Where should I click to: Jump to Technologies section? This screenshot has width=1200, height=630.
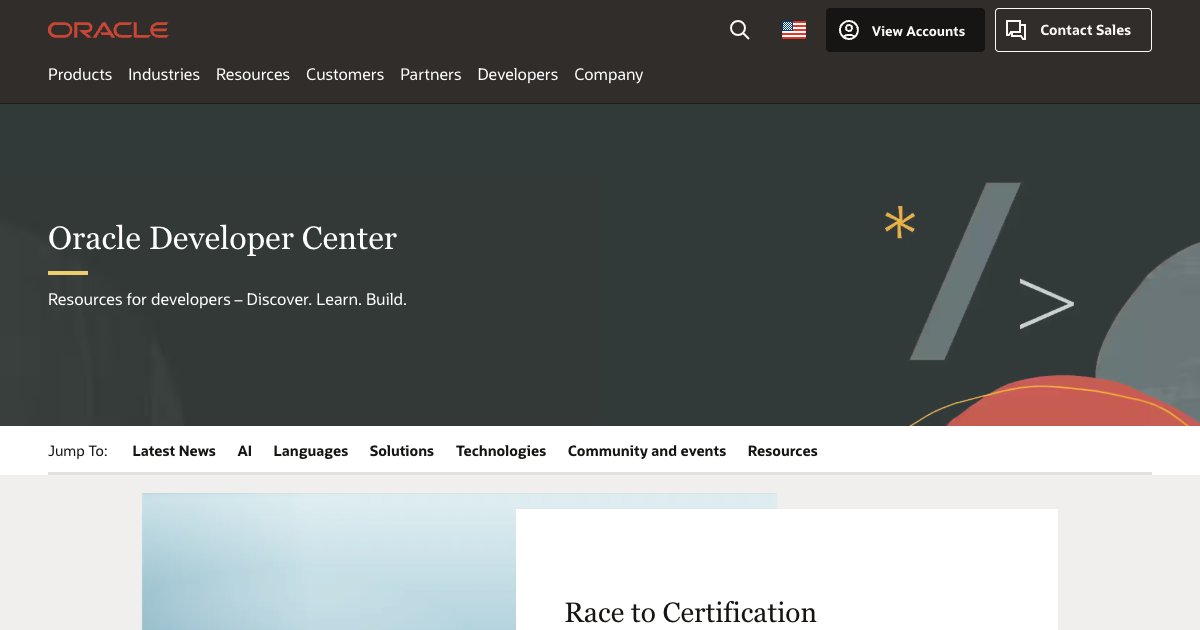[x=501, y=451]
